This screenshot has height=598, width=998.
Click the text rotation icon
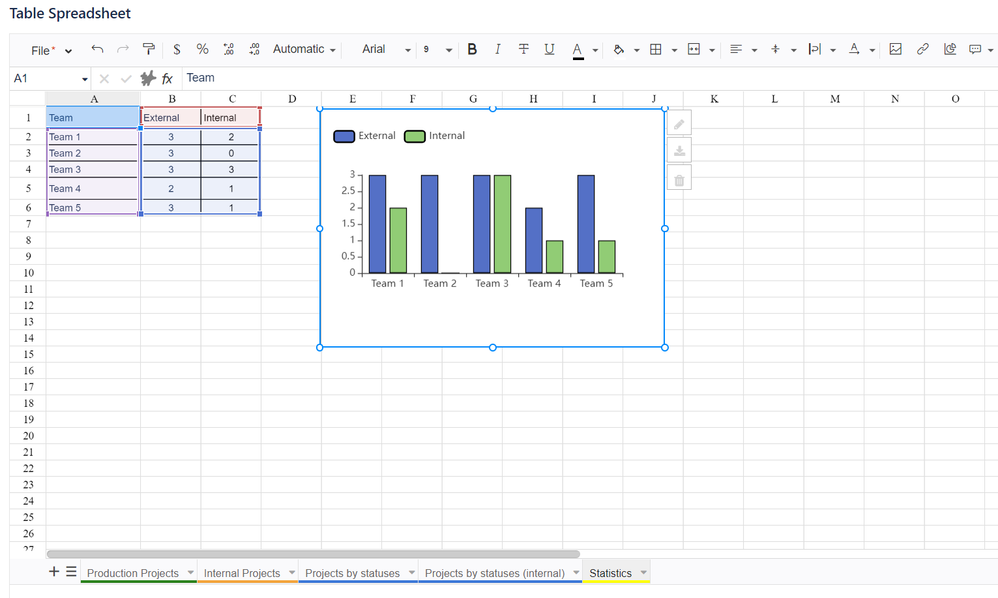[x=854, y=49]
